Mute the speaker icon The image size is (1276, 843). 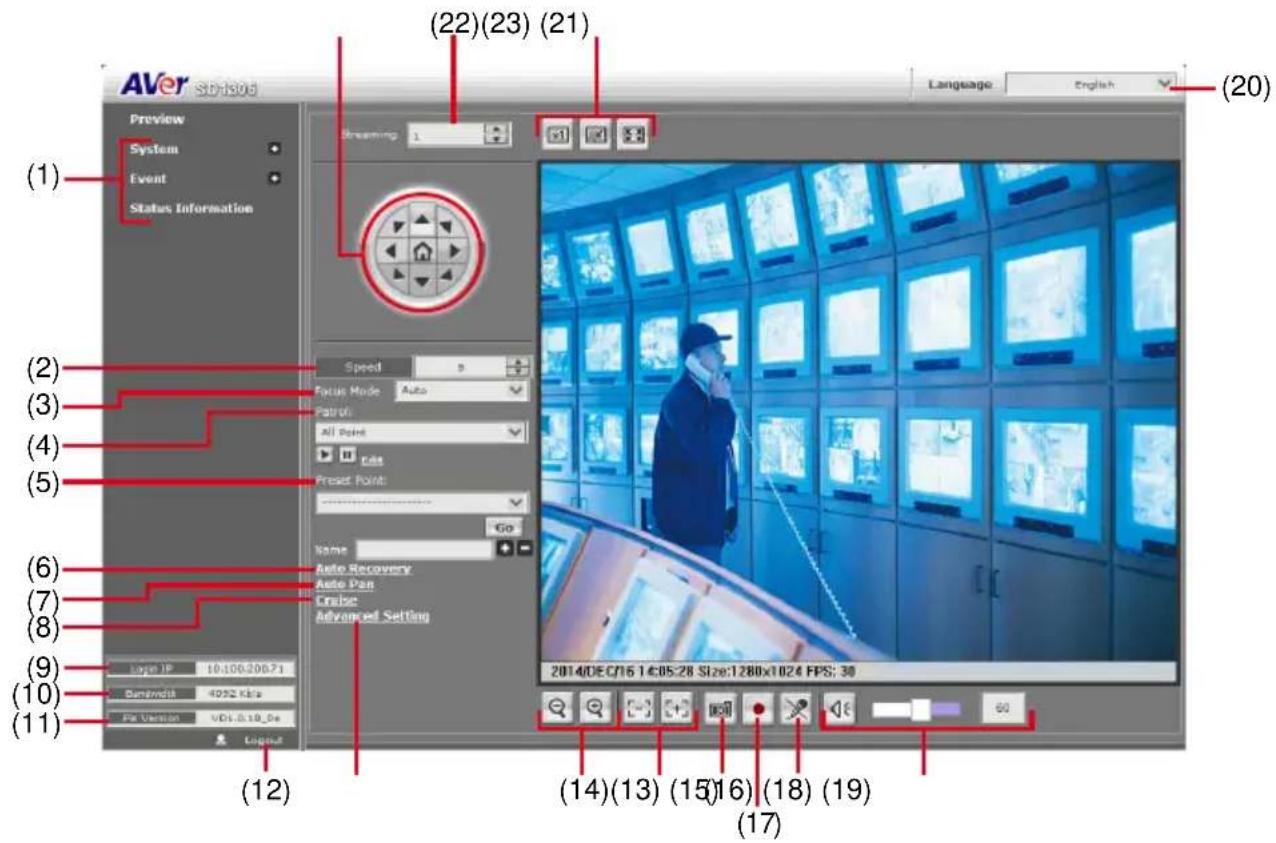(x=841, y=708)
